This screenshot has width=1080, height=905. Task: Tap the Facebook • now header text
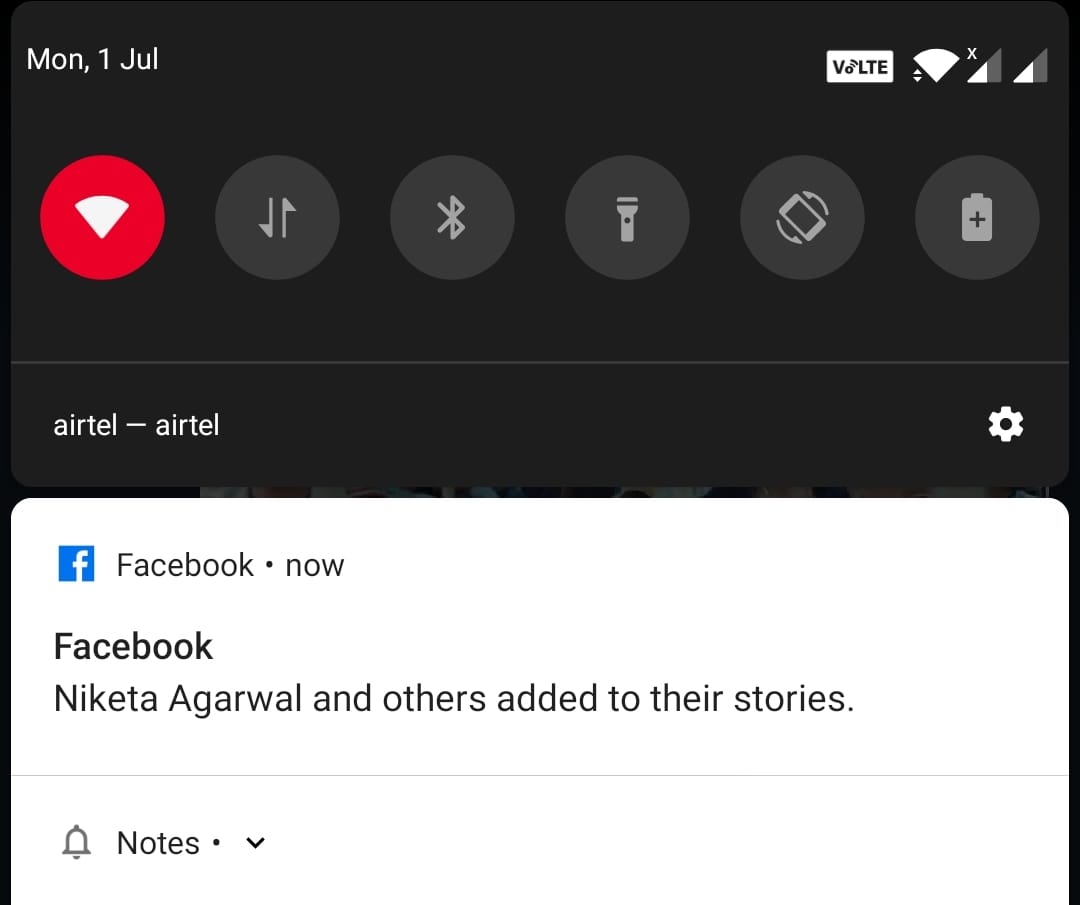point(230,565)
